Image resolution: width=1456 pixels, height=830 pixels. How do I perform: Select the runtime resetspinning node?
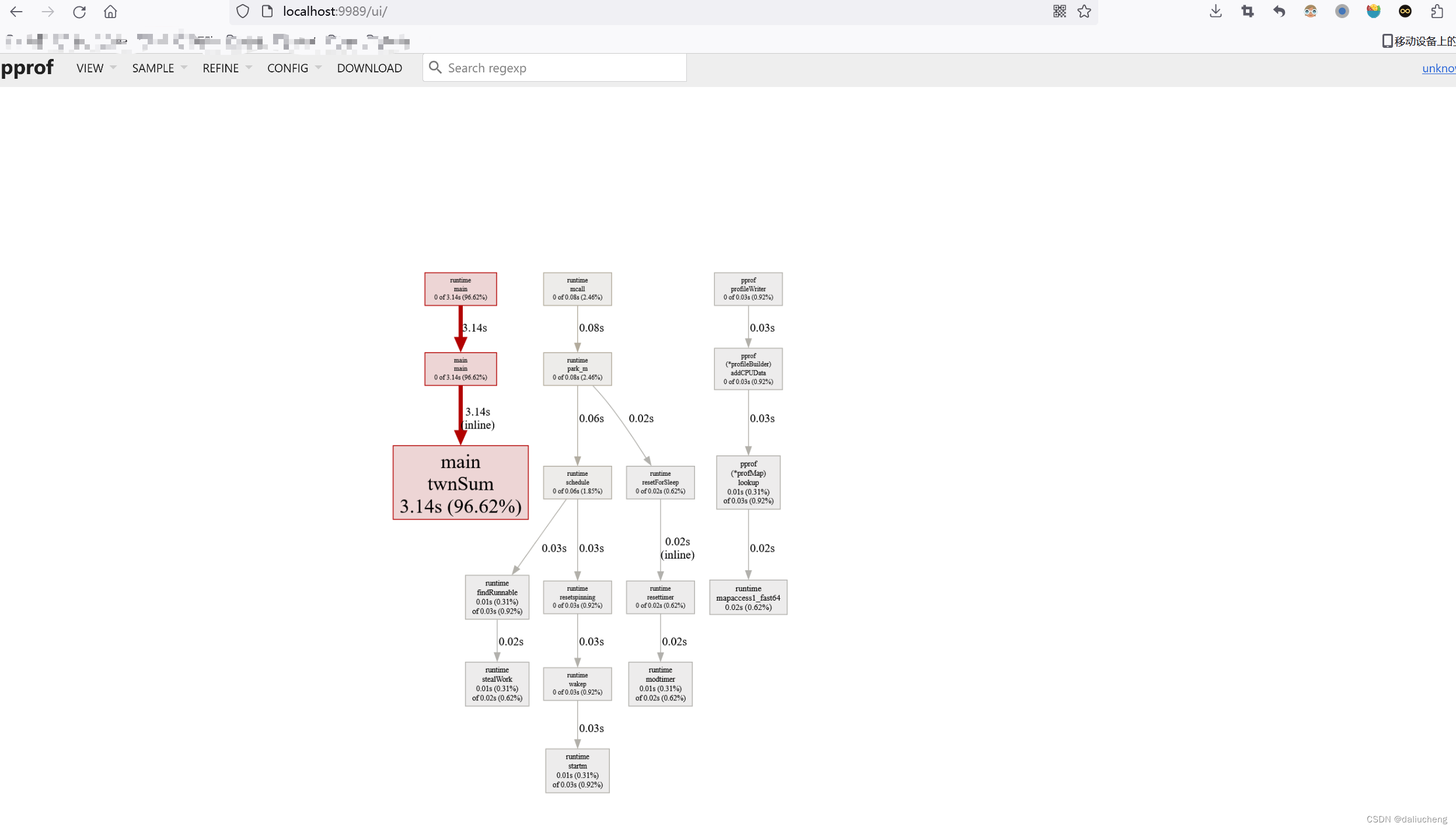577,597
